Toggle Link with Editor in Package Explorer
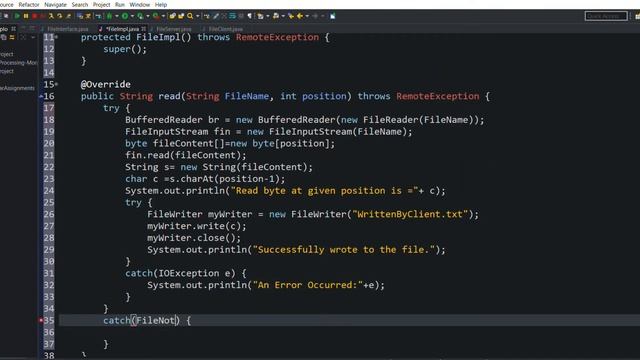The width and height of the screenshot is (640, 360). point(12,37)
